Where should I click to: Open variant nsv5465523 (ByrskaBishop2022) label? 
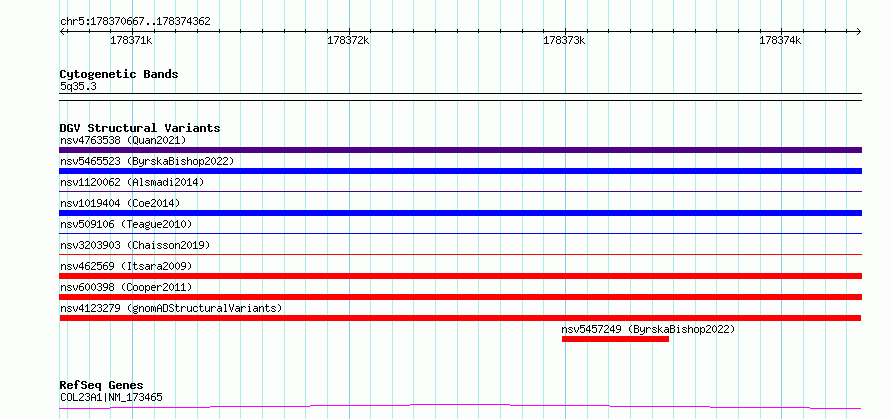[147, 161]
